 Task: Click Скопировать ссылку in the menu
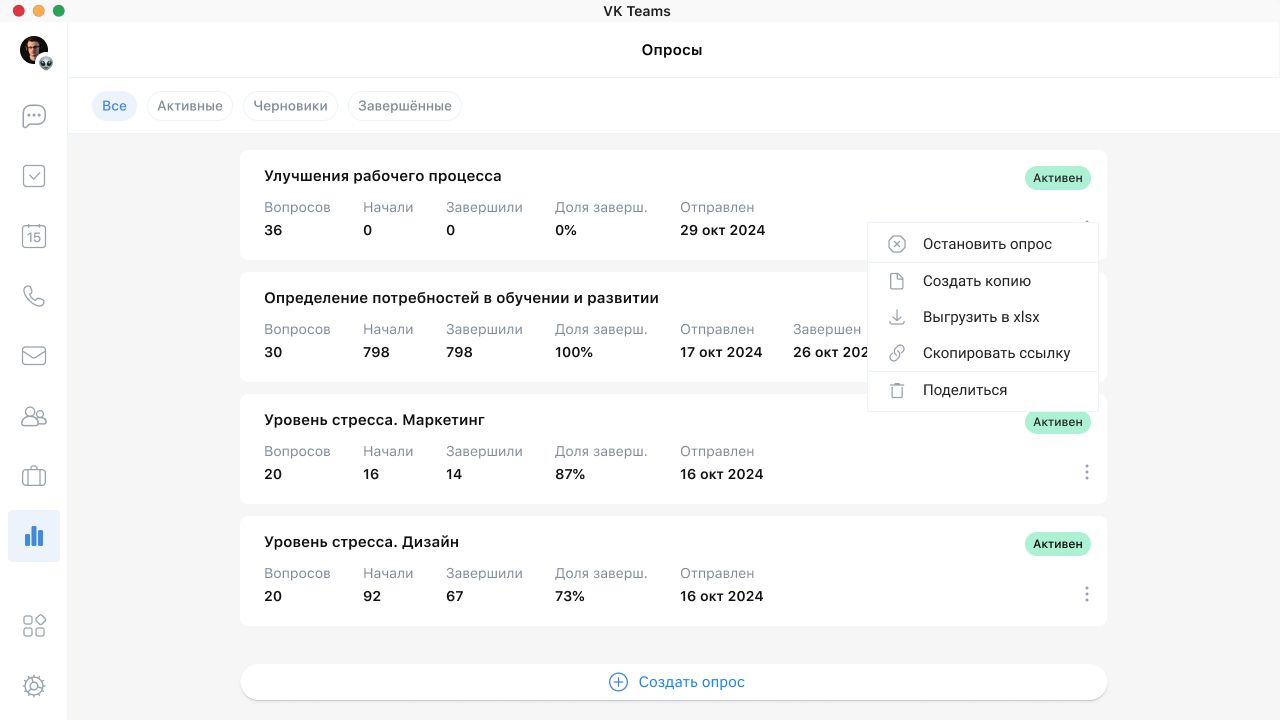995,353
